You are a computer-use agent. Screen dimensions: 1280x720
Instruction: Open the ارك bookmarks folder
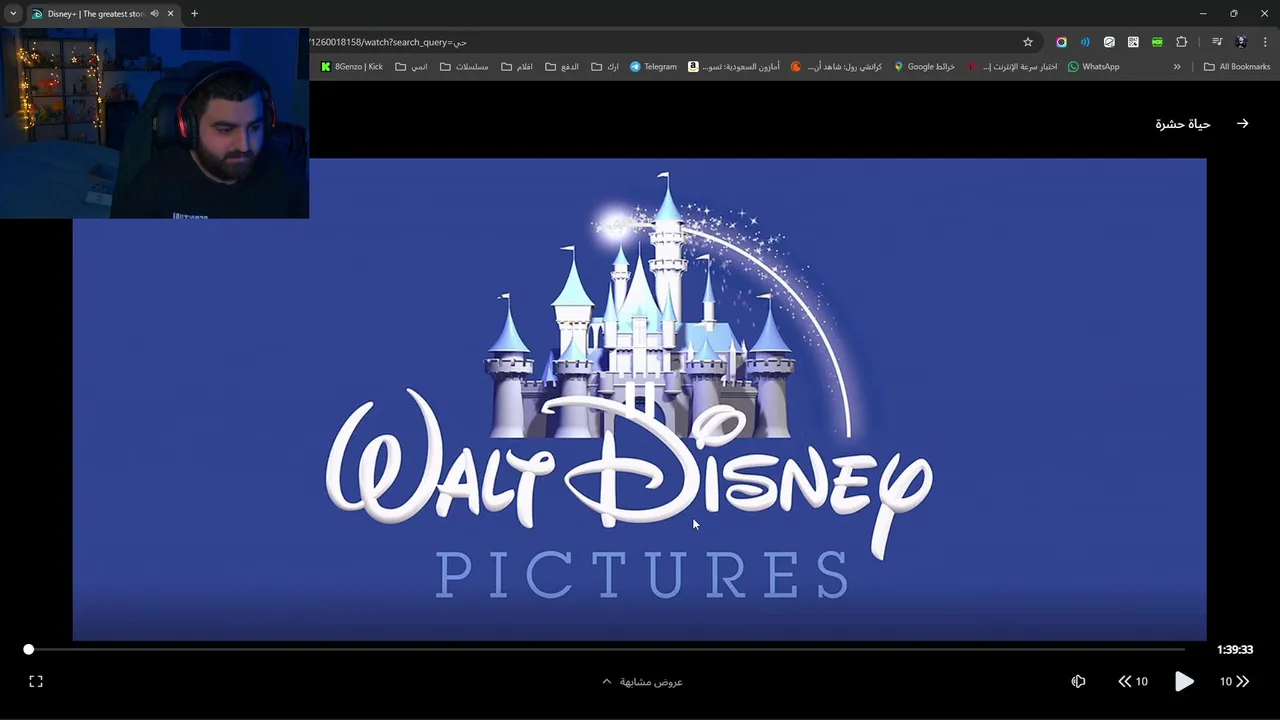pyautogui.click(x=605, y=67)
